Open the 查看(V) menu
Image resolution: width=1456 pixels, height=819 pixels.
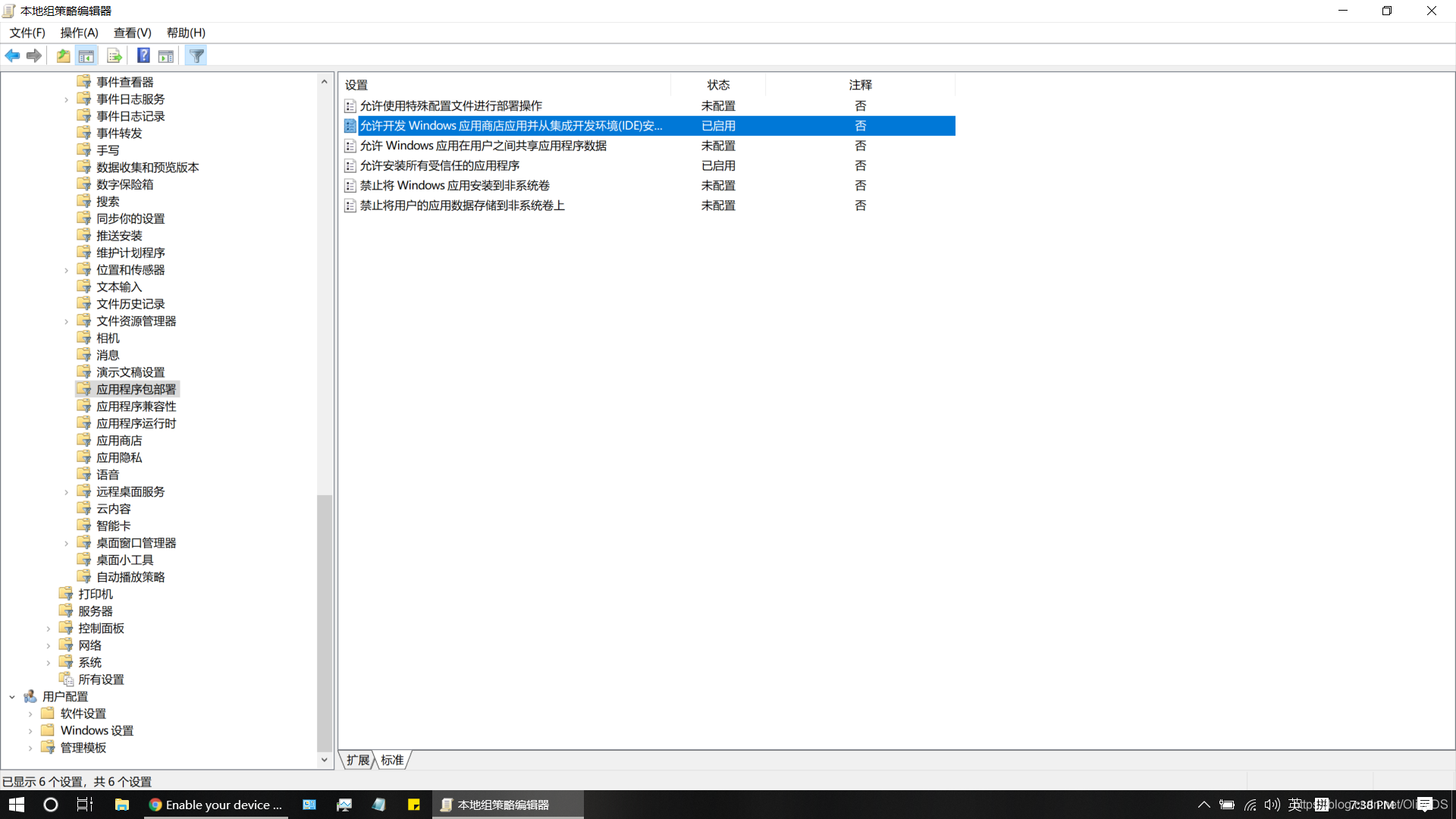tap(133, 33)
